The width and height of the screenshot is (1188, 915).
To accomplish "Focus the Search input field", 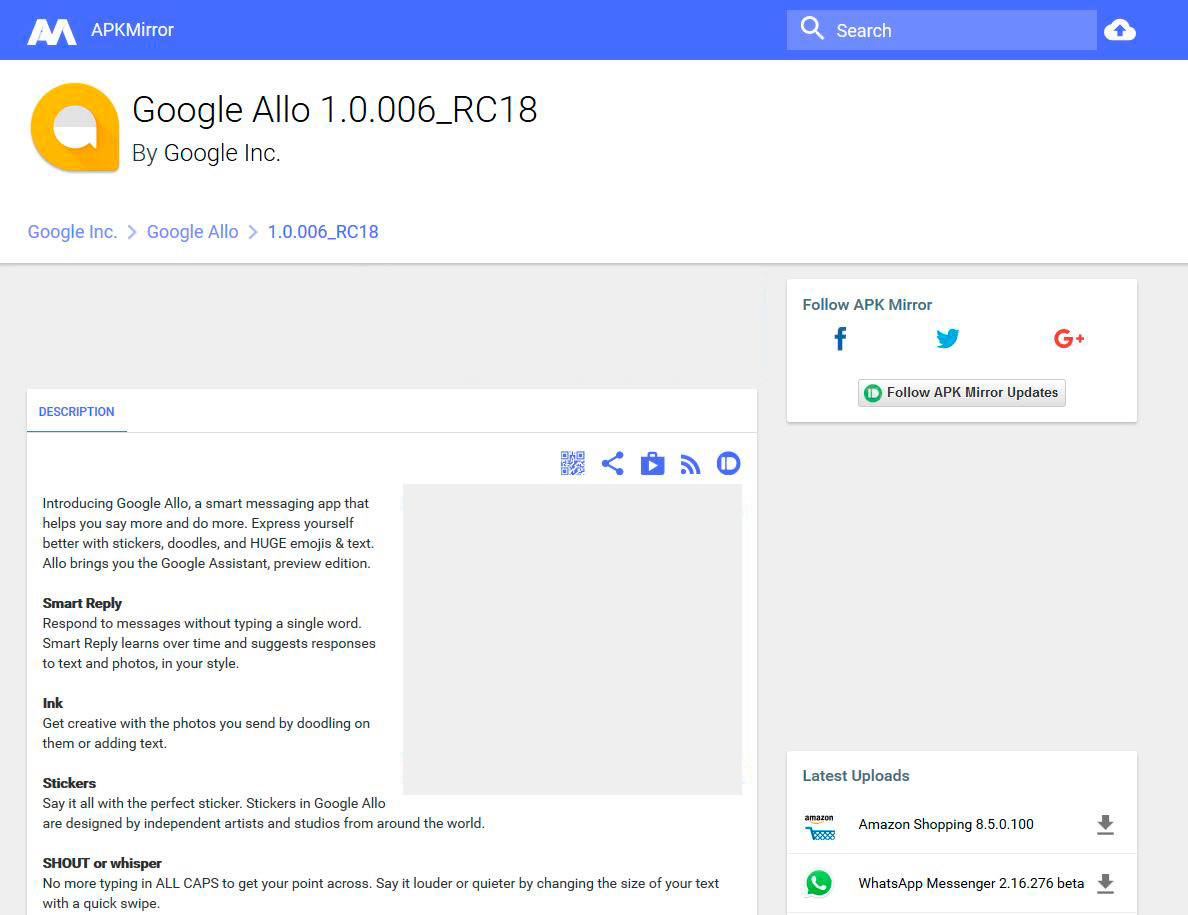I will [x=941, y=30].
